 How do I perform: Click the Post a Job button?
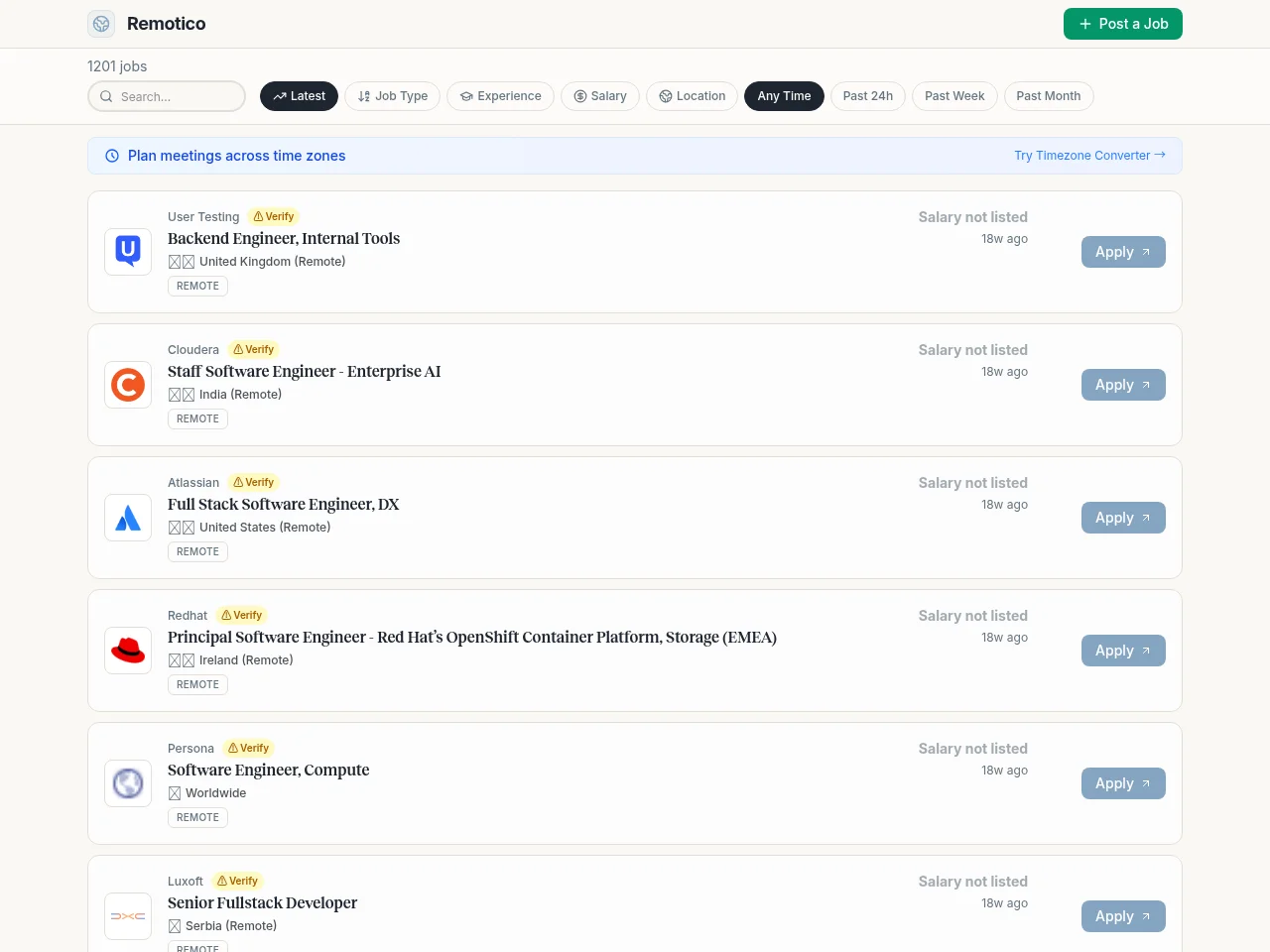coord(1123,24)
